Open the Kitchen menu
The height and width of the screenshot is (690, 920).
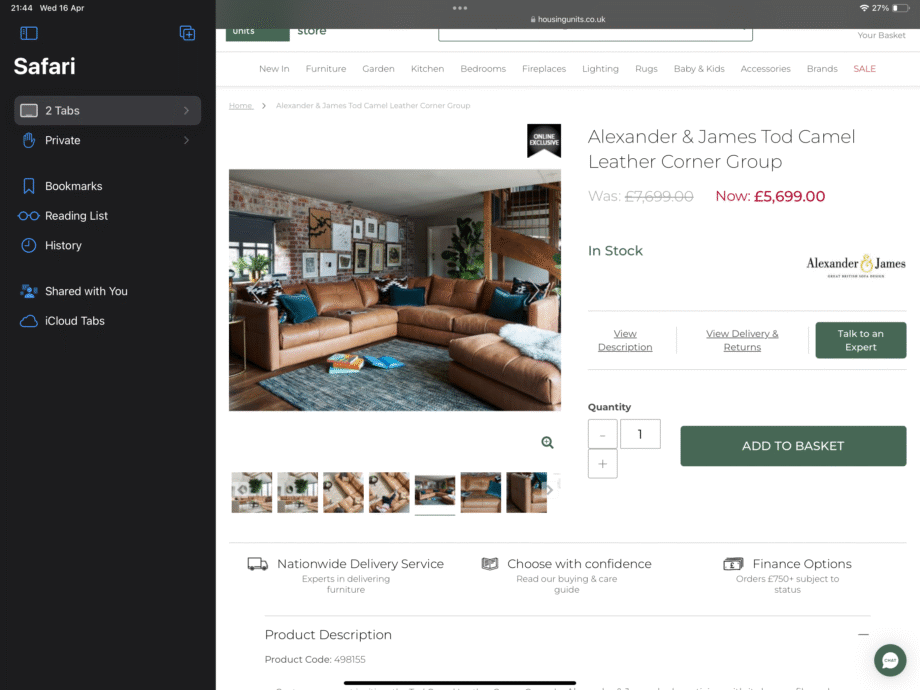click(x=427, y=69)
